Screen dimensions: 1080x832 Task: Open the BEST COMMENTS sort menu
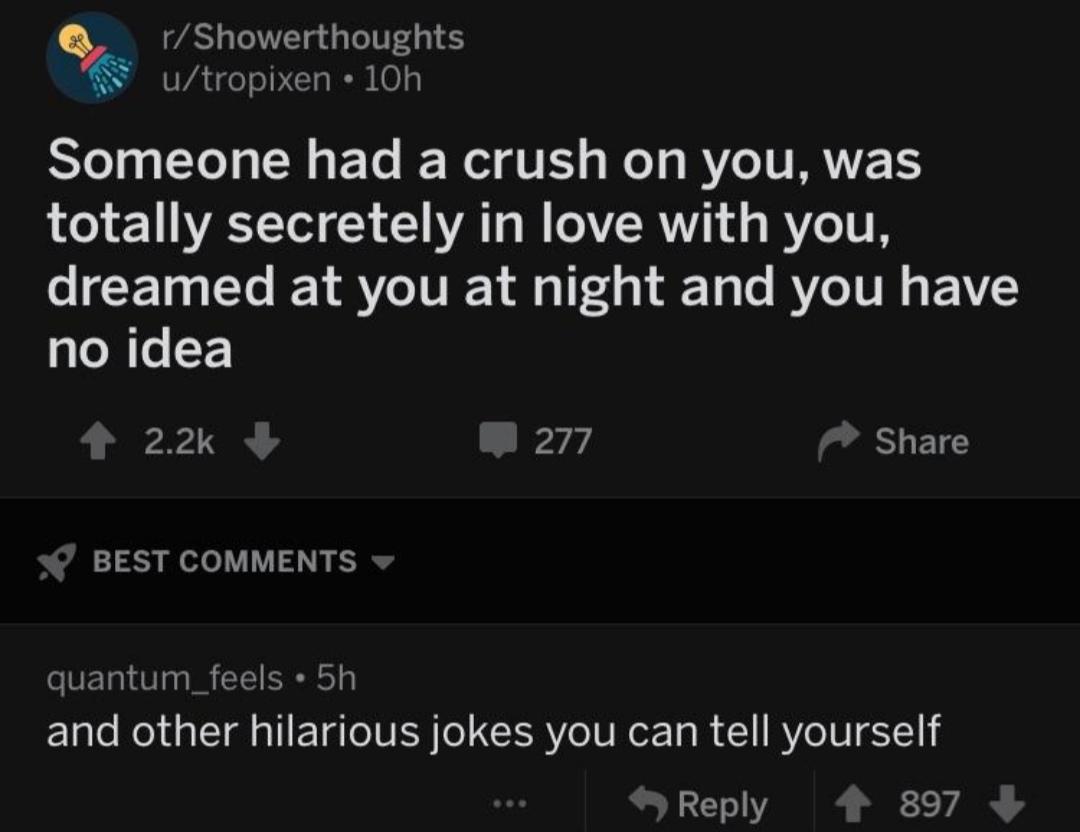point(224,562)
